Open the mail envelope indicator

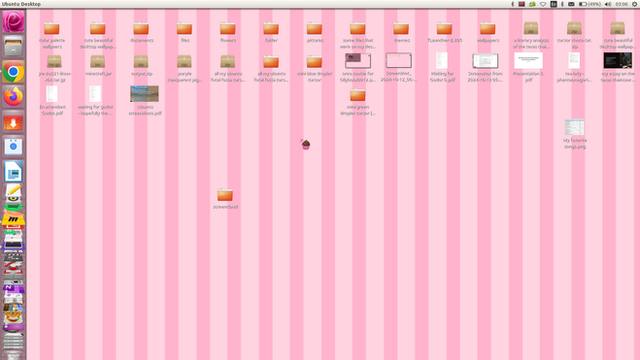click(571, 4)
